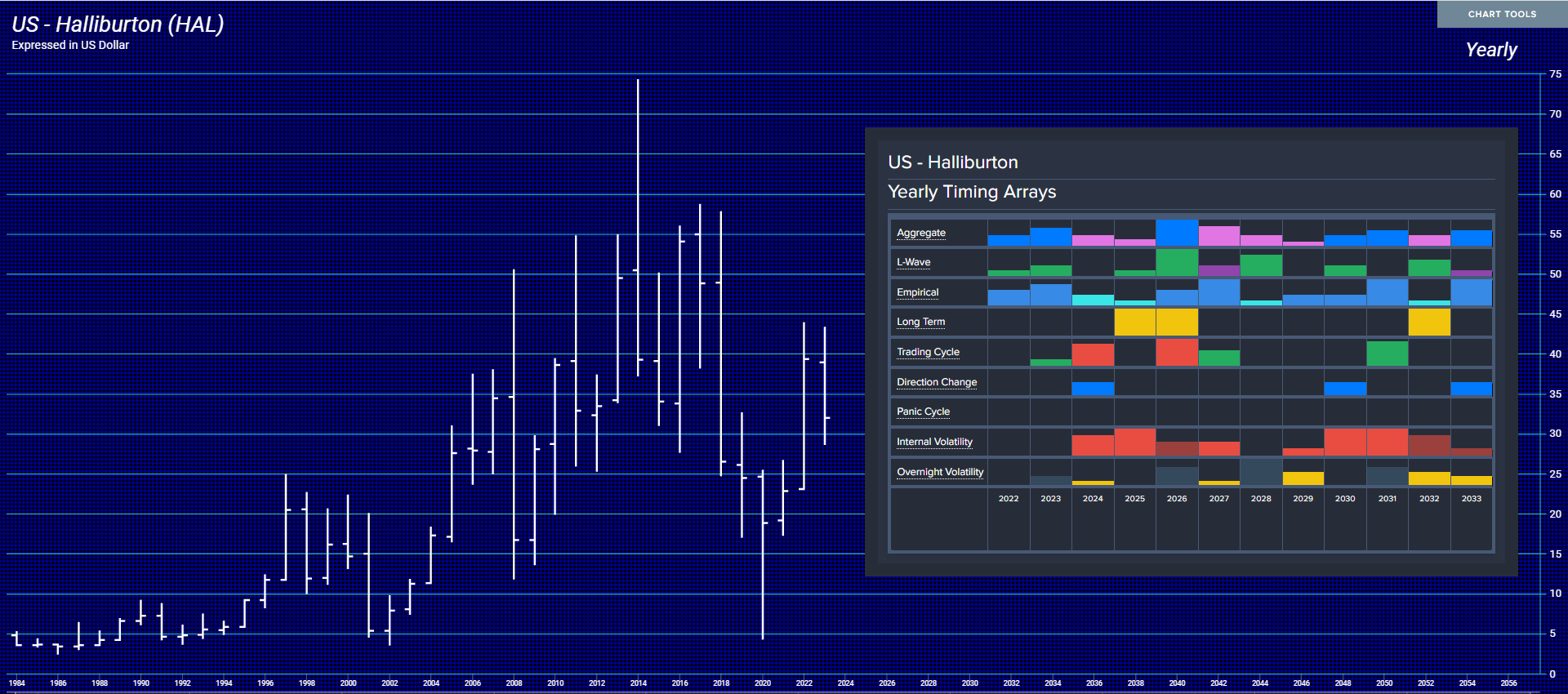Click the tall blue Aggregate bar for 2026
1568x694 pixels.
[1177, 233]
